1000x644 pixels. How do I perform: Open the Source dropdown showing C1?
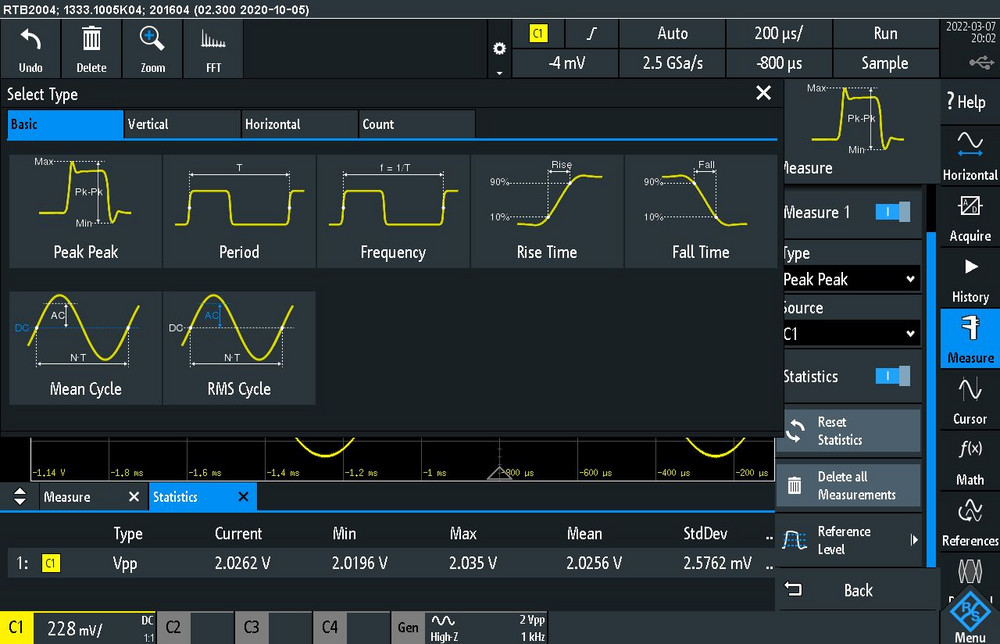[851, 333]
